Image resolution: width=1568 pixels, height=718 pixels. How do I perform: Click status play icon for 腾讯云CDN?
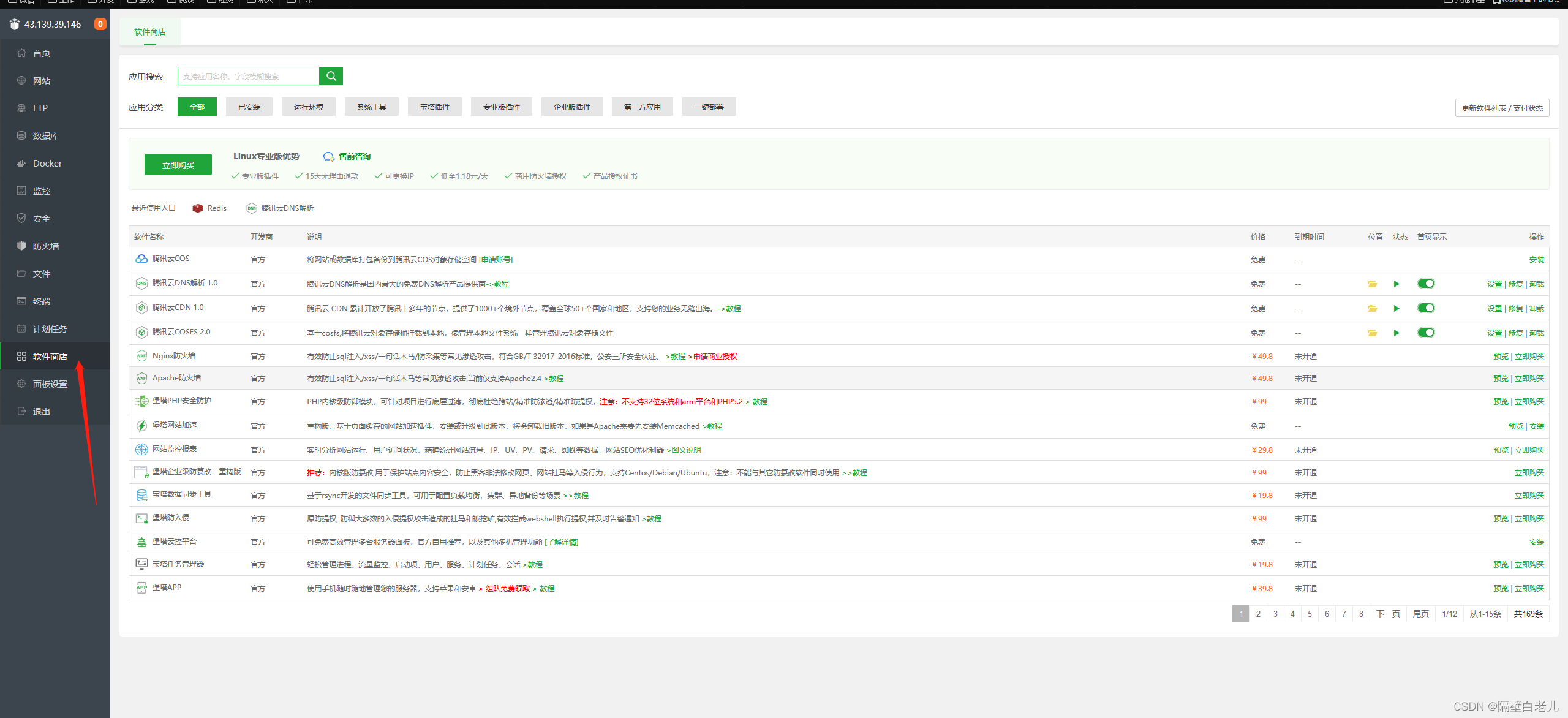click(1396, 309)
